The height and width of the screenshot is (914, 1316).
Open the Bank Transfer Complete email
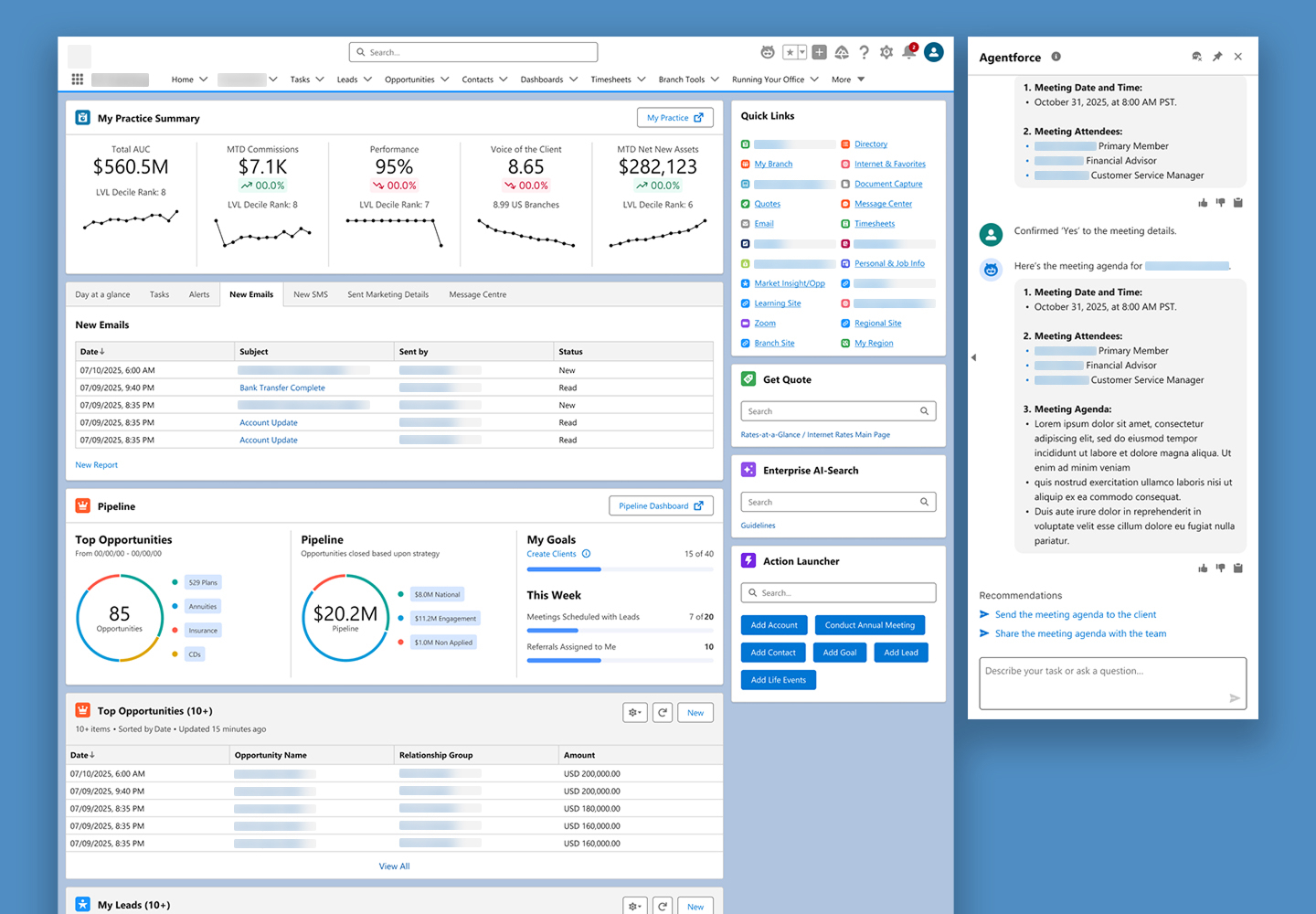click(282, 388)
